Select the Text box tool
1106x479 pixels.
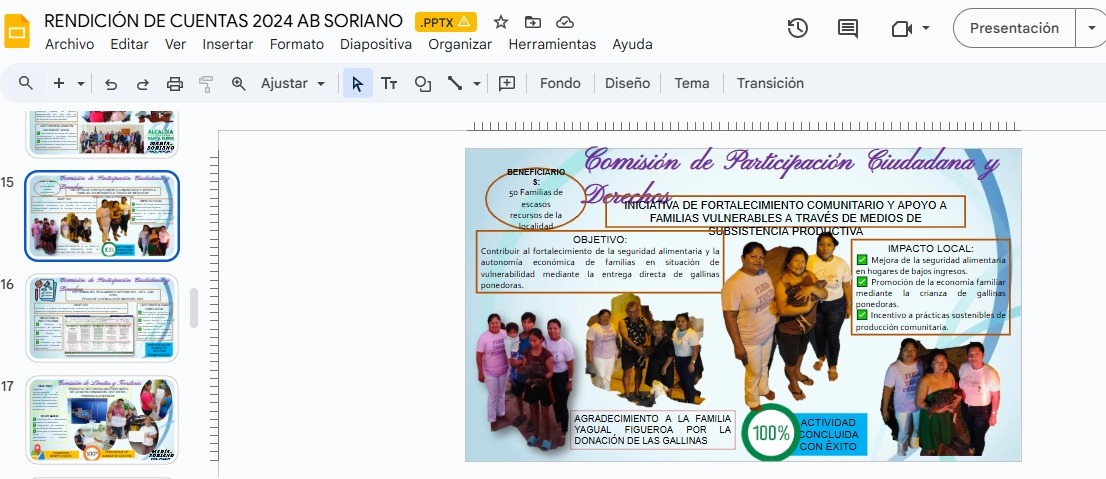click(389, 84)
